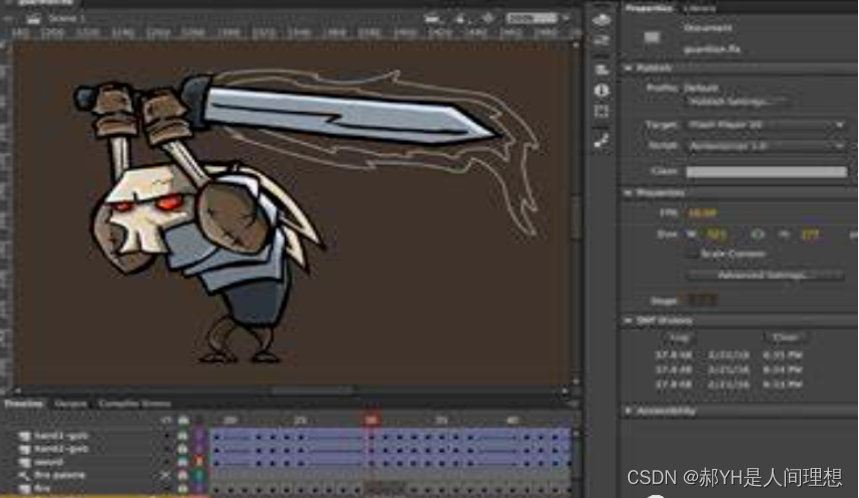Click the top icon in the collapsed panel strip
This screenshot has width=859, height=498.
(x=602, y=20)
